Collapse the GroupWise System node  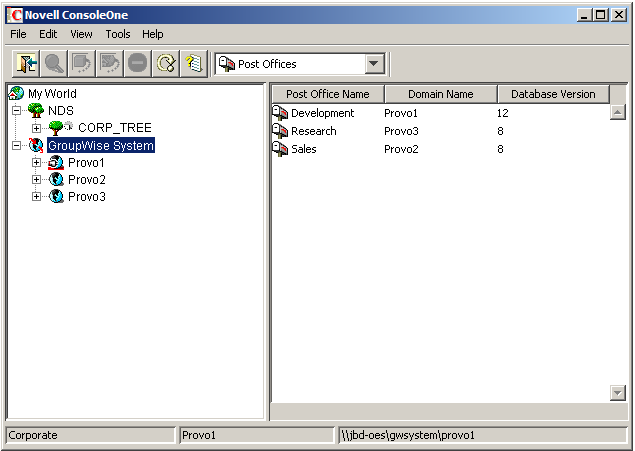click(16, 145)
